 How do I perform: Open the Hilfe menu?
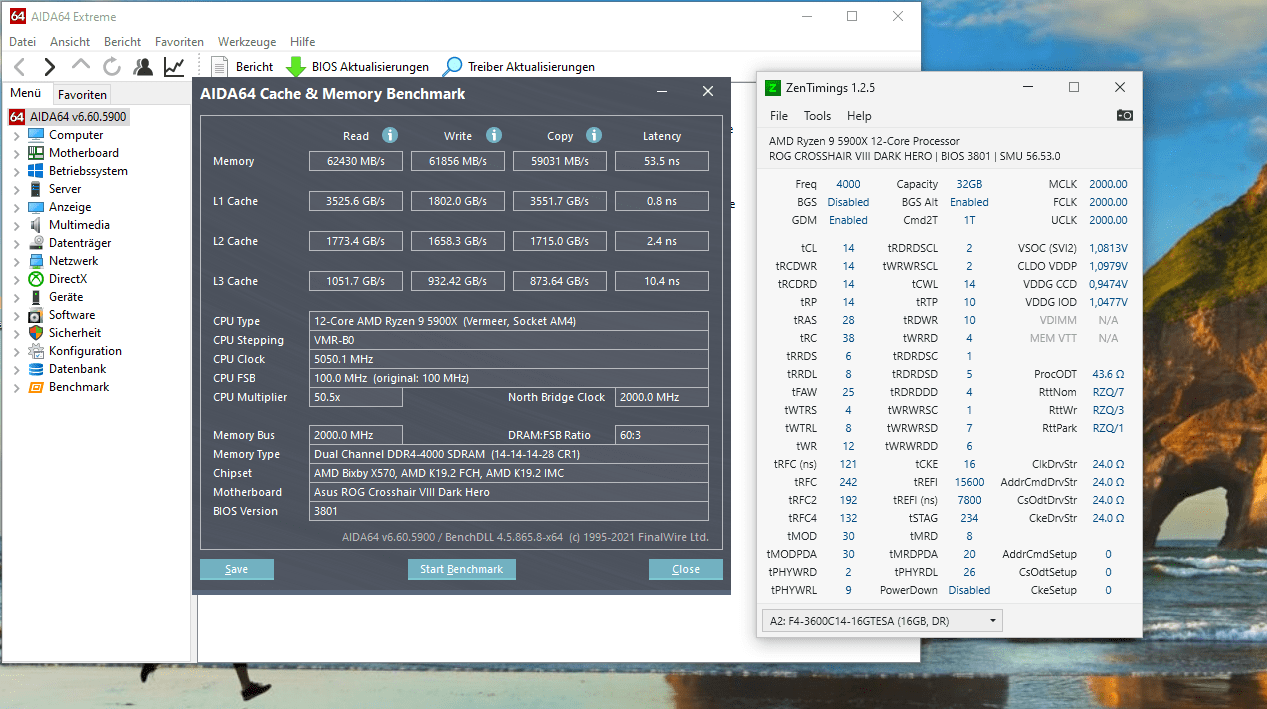click(302, 42)
